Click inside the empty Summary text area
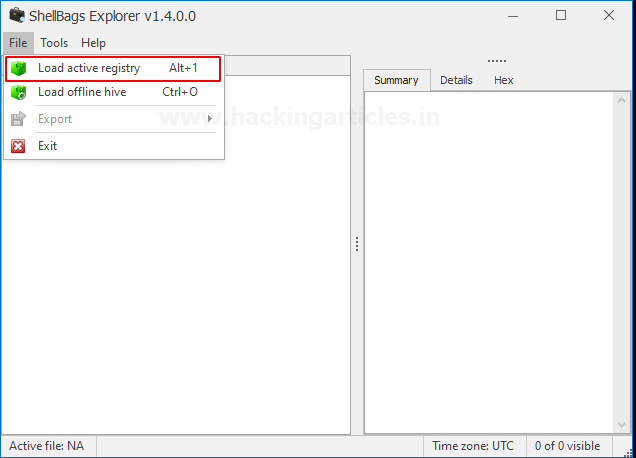 489,262
